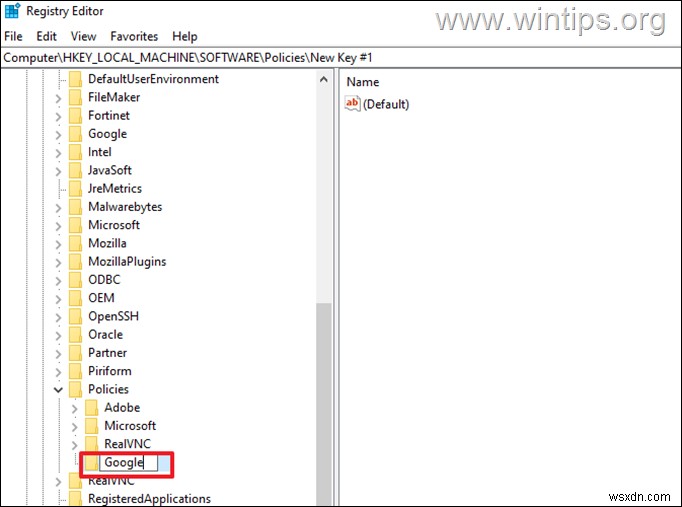Click the (Default) string value icon
The width and height of the screenshot is (682, 507).
tap(352, 104)
